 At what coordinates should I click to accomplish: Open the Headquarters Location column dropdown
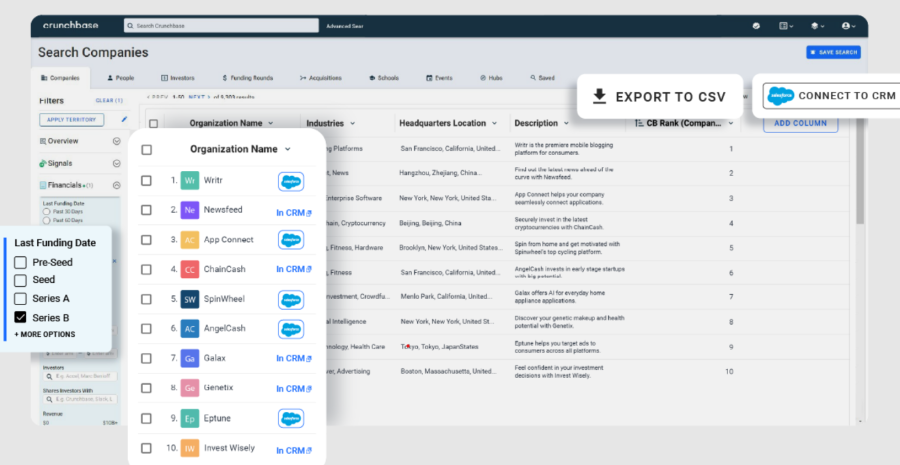[494, 124]
